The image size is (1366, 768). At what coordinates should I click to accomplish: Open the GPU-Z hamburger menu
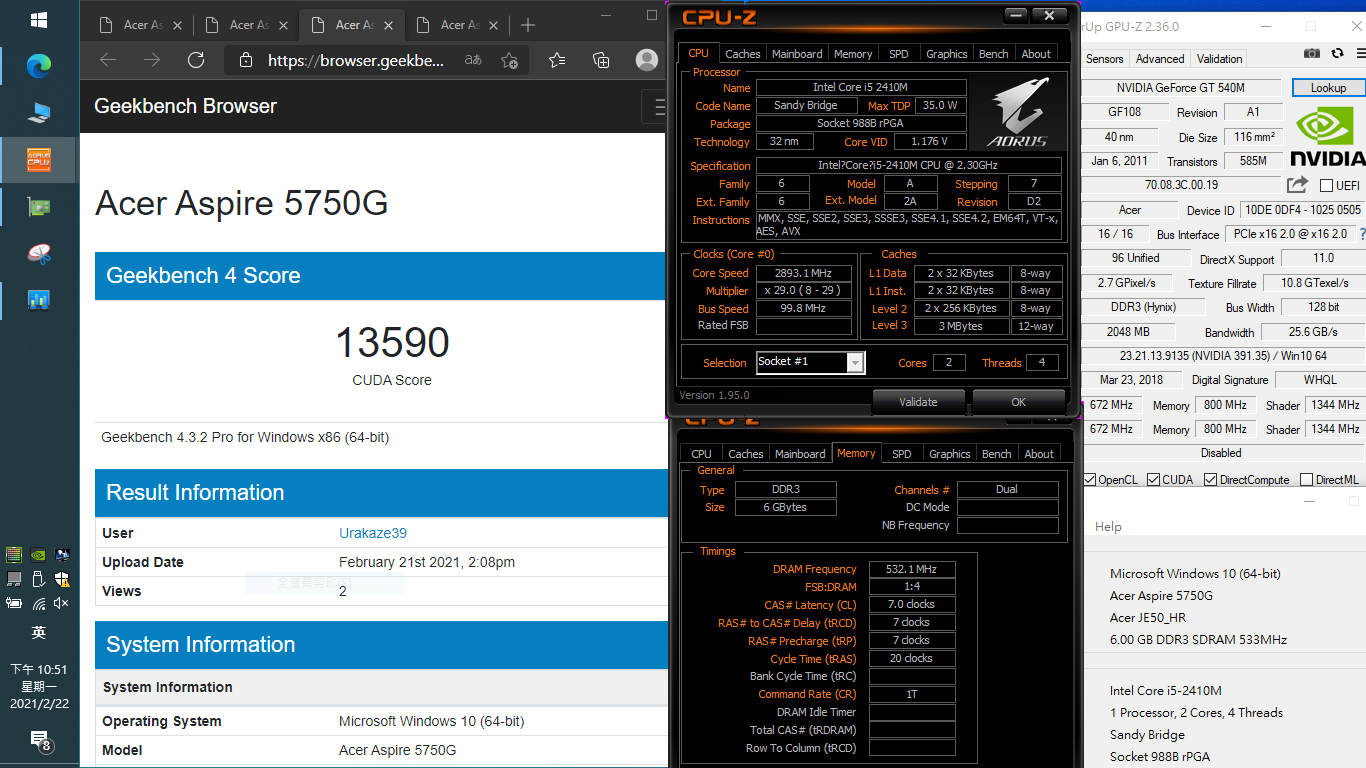tap(1360, 53)
